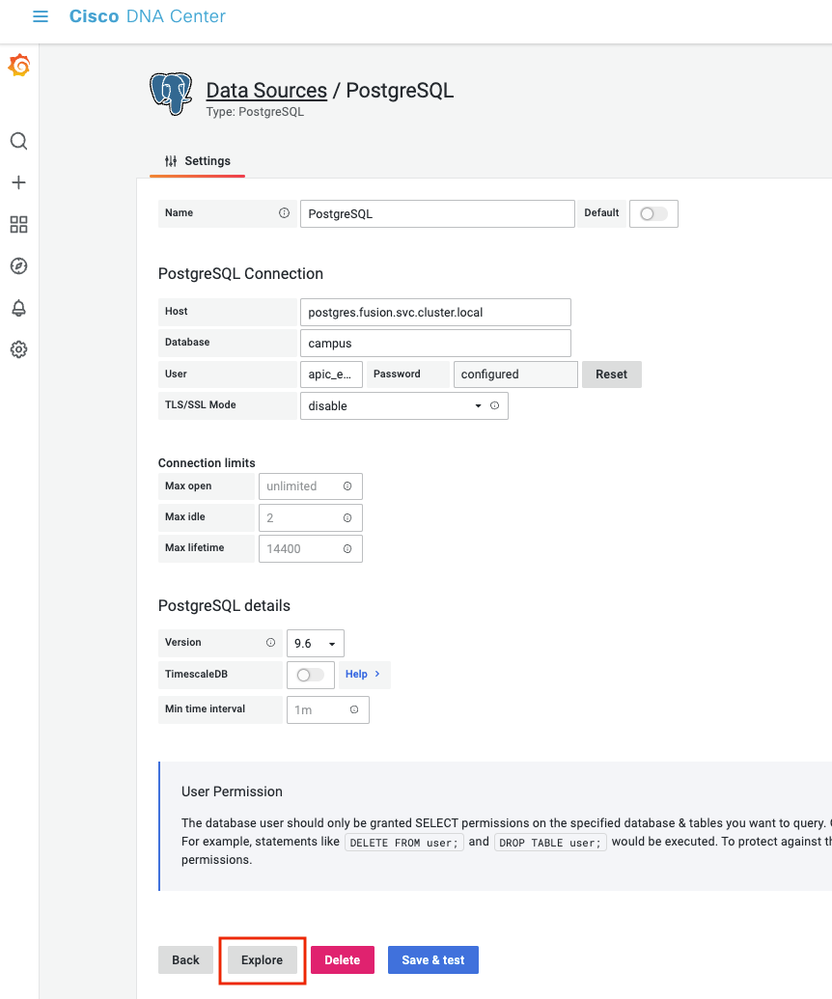Click the info icon in TLS/SSL Mode
Screen dimensions: 832x999
click(494, 406)
